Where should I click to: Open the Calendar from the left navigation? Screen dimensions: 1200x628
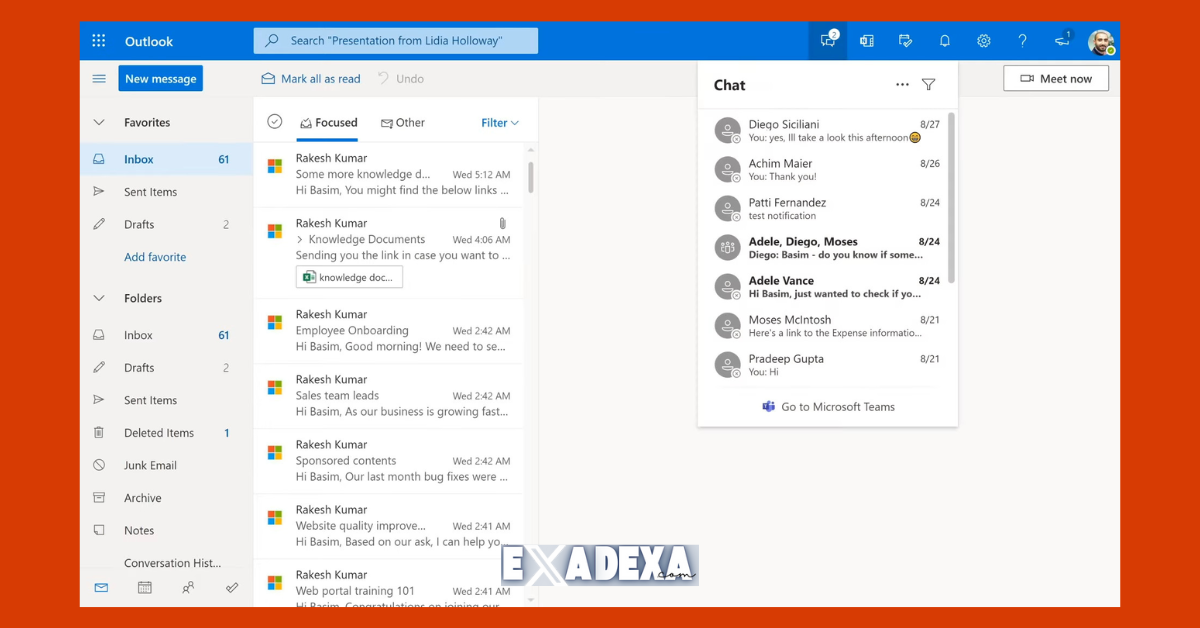click(x=145, y=588)
